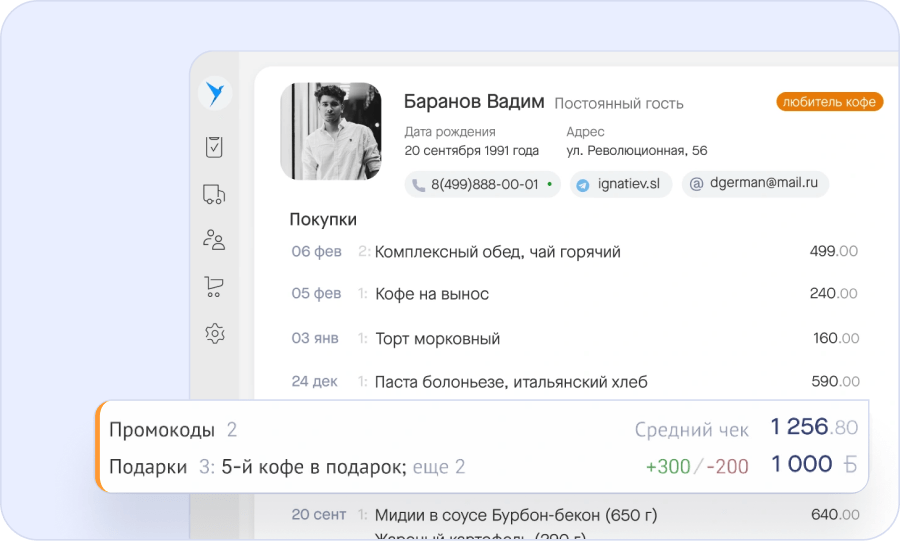Viewport: 900px width, 541px height.
Task: Click the blue bird logo icon
Action: [215, 93]
